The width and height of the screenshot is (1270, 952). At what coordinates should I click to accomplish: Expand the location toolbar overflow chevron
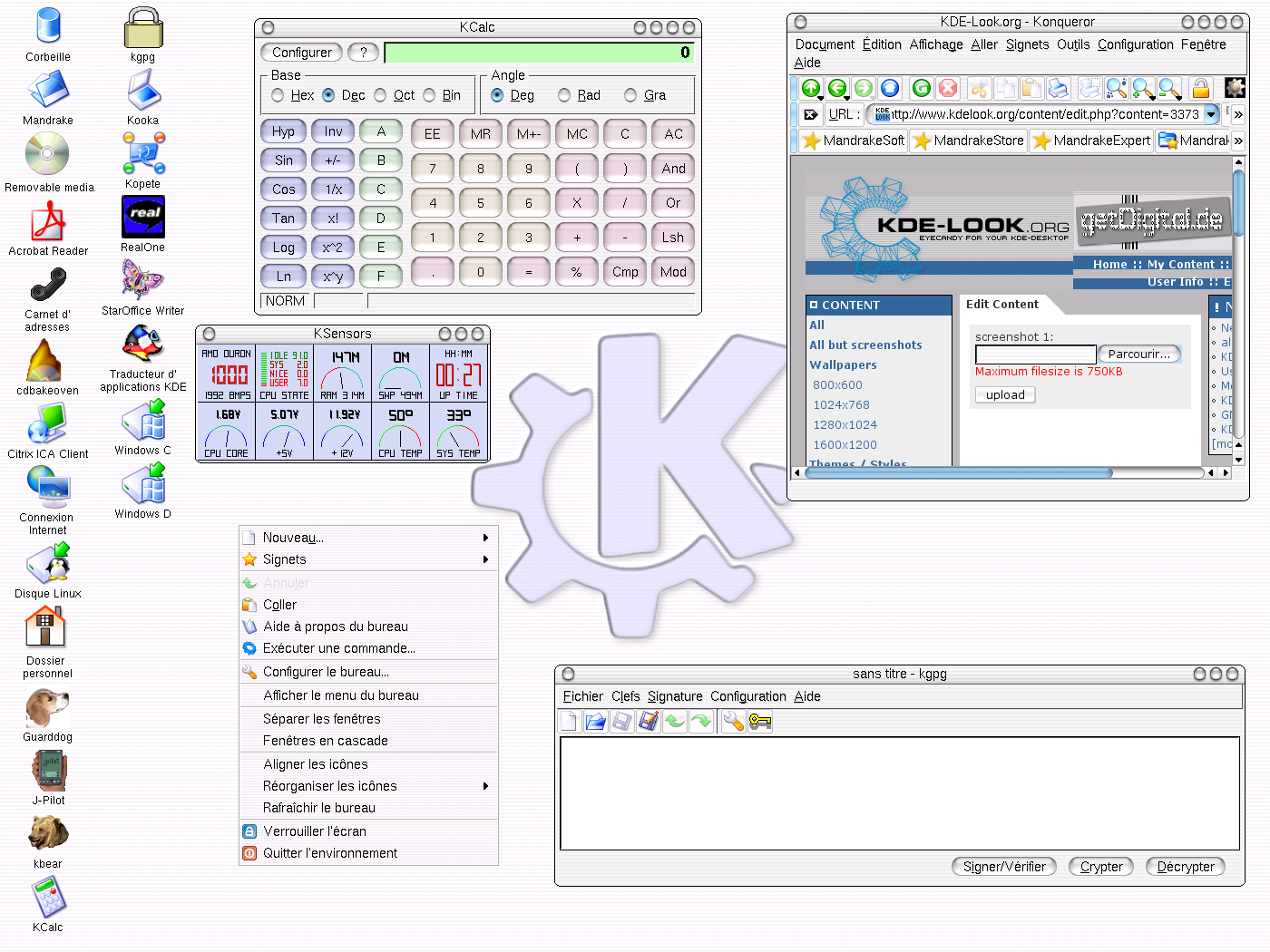pyautogui.click(x=1238, y=114)
